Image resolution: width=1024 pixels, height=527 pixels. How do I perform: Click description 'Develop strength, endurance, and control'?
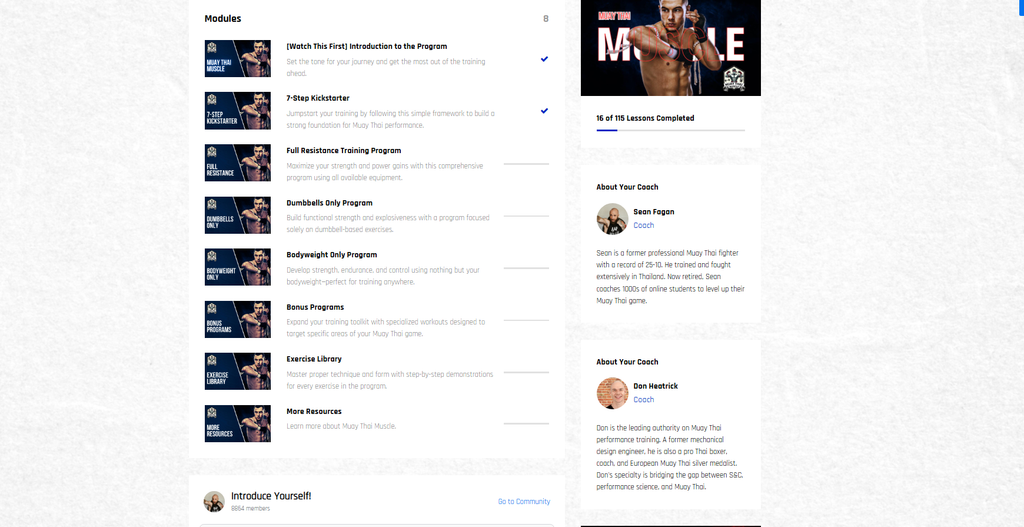383,276
